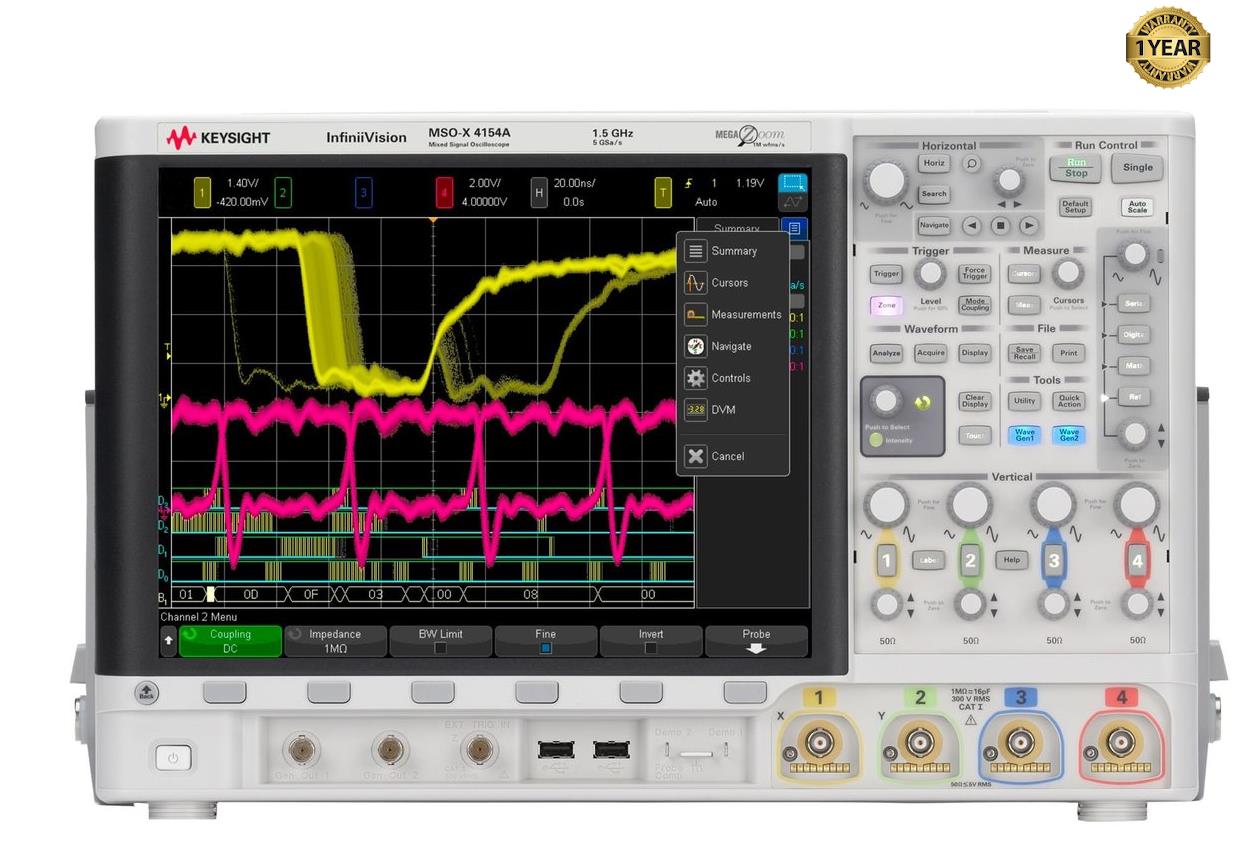
Task: Choose Summary at the top of the popup menu
Action: point(737,251)
